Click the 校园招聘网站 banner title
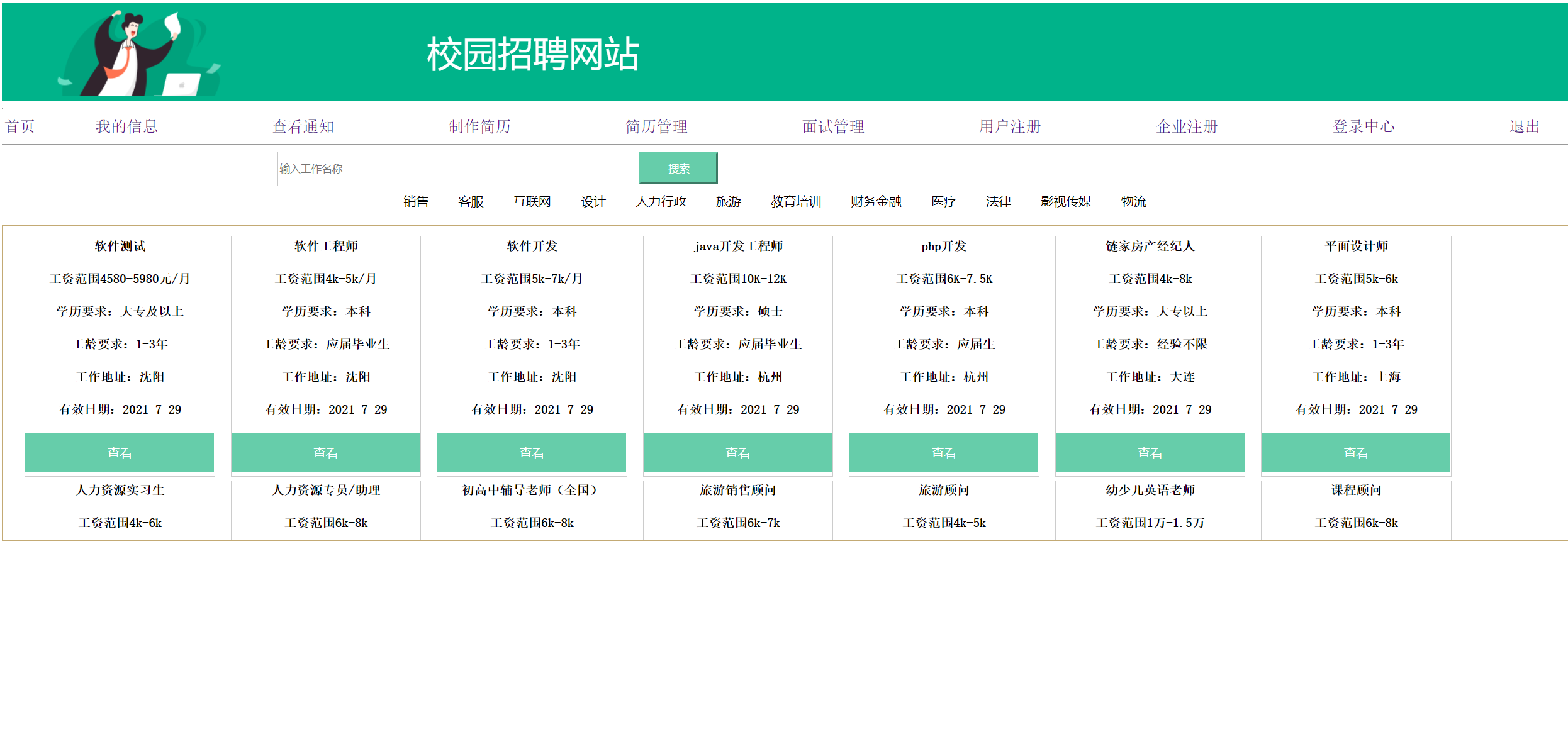This screenshot has width=1568, height=739. pyautogui.click(x=532, y=54)
